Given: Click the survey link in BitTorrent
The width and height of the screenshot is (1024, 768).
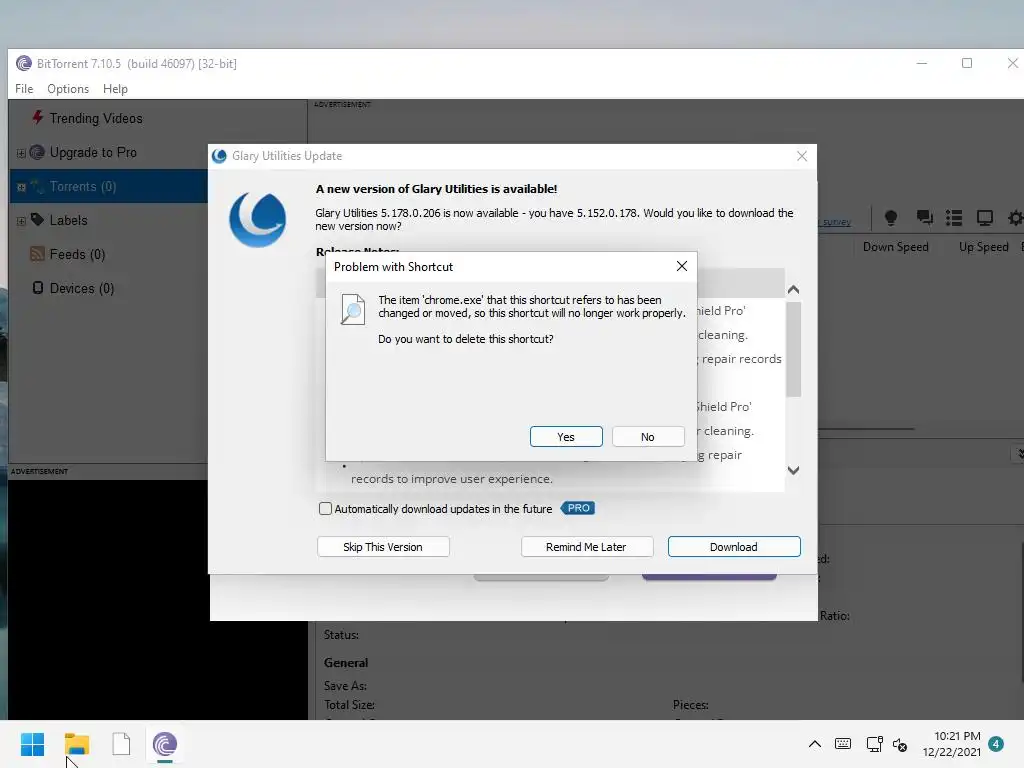Looking at the screenshot, I should [837, 222].
